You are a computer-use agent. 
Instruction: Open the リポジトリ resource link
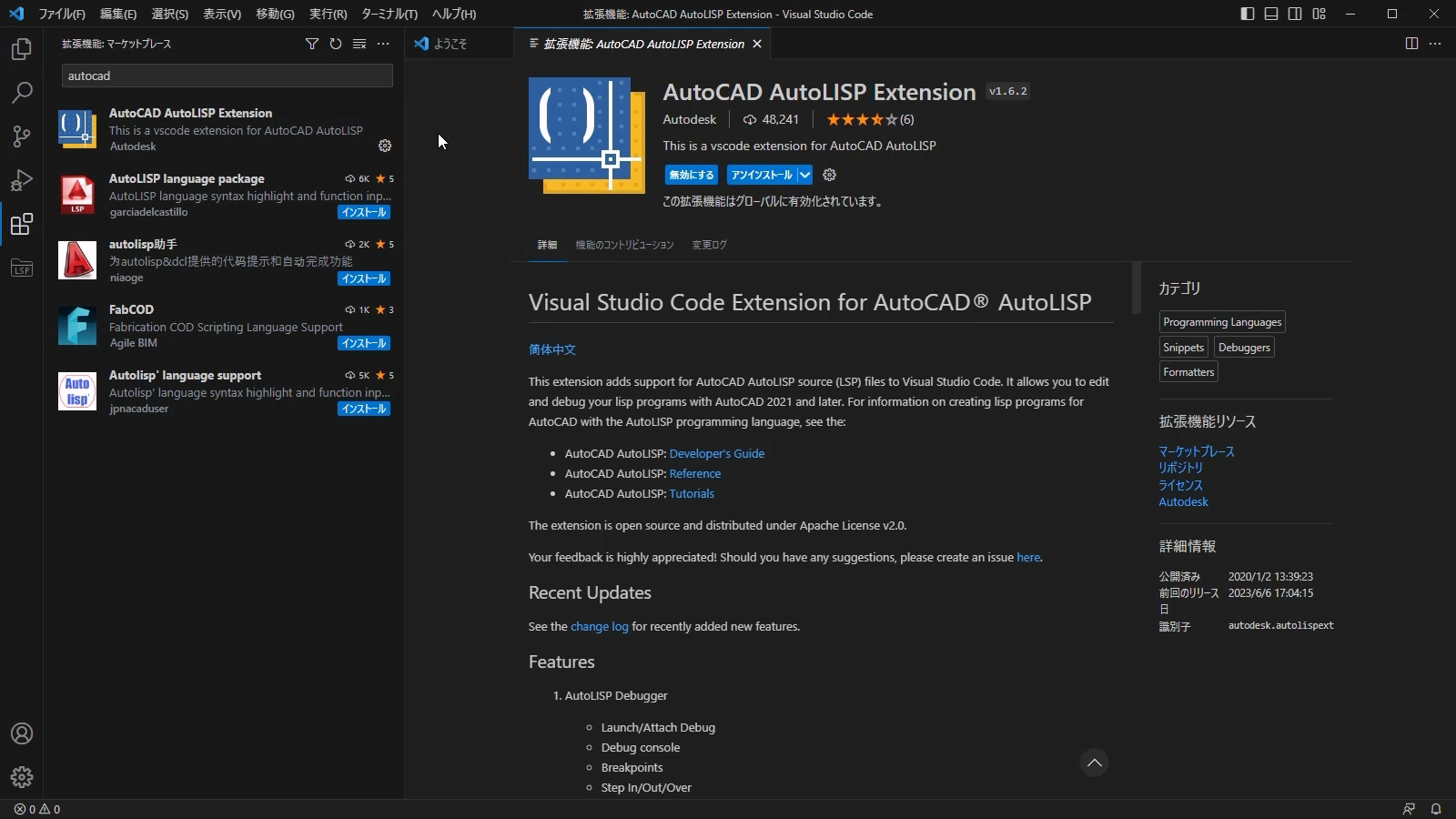click(x=1180, y=468)
